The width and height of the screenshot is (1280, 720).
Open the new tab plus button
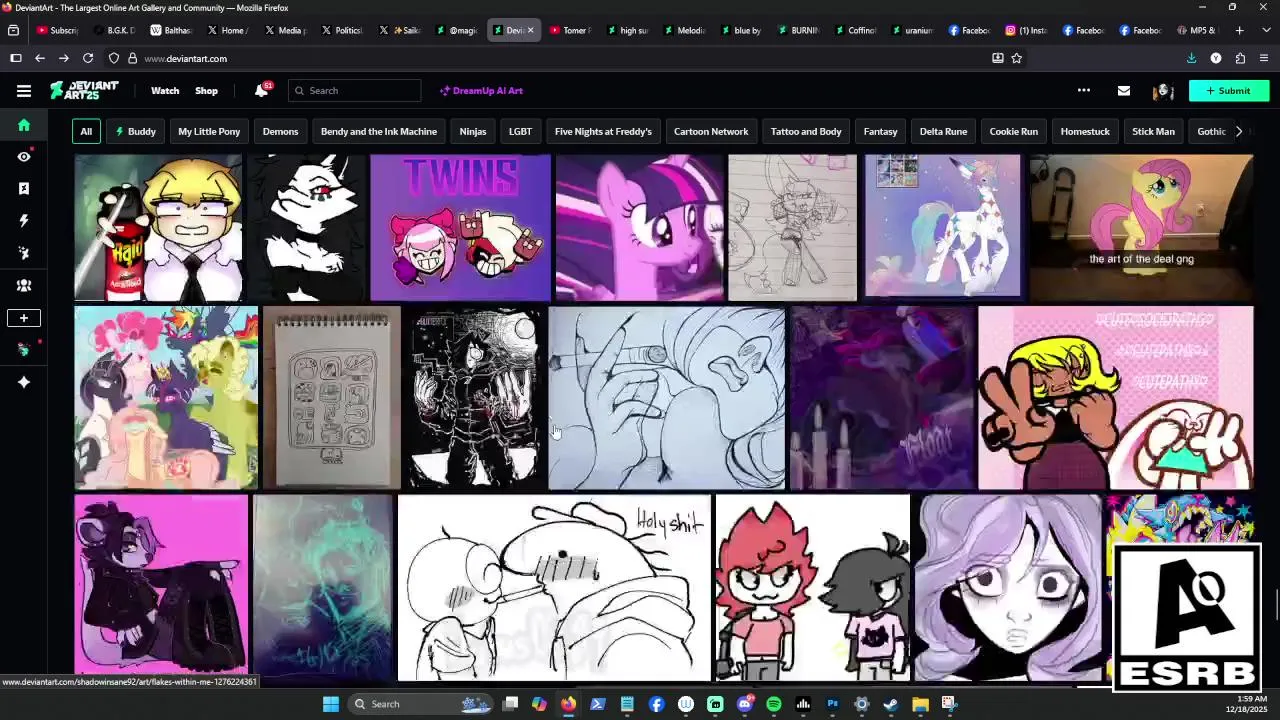tap(1239, 30)
